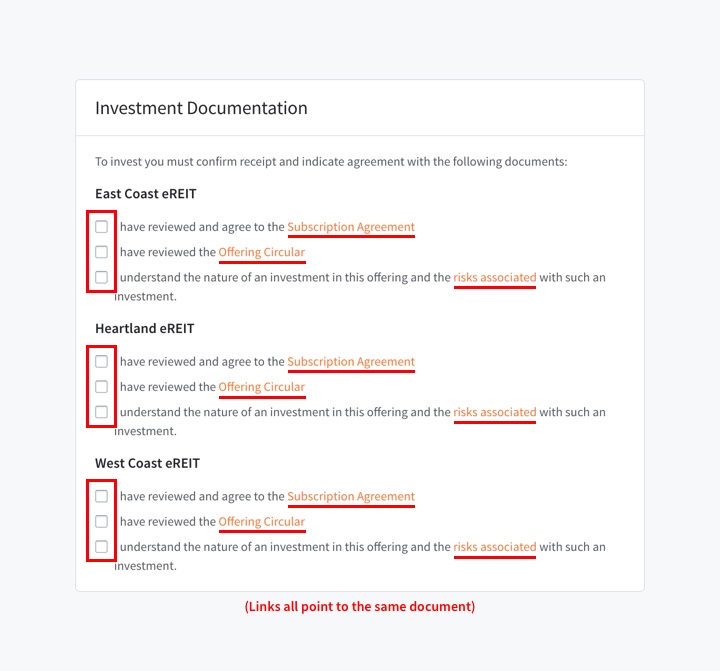View Heartland eREIT Offering Circular link
This screenshot has width=720, height=671.
point(261,387)
